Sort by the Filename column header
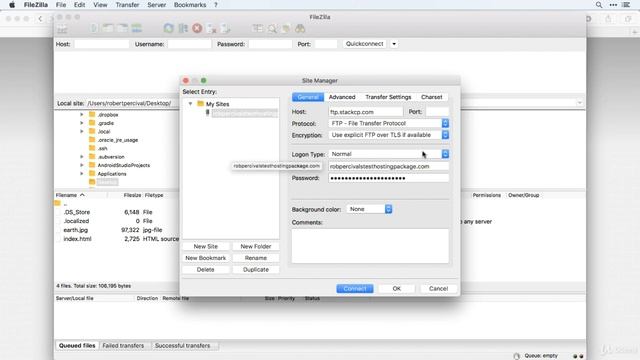Screen dimensions: 640x360 81,195
